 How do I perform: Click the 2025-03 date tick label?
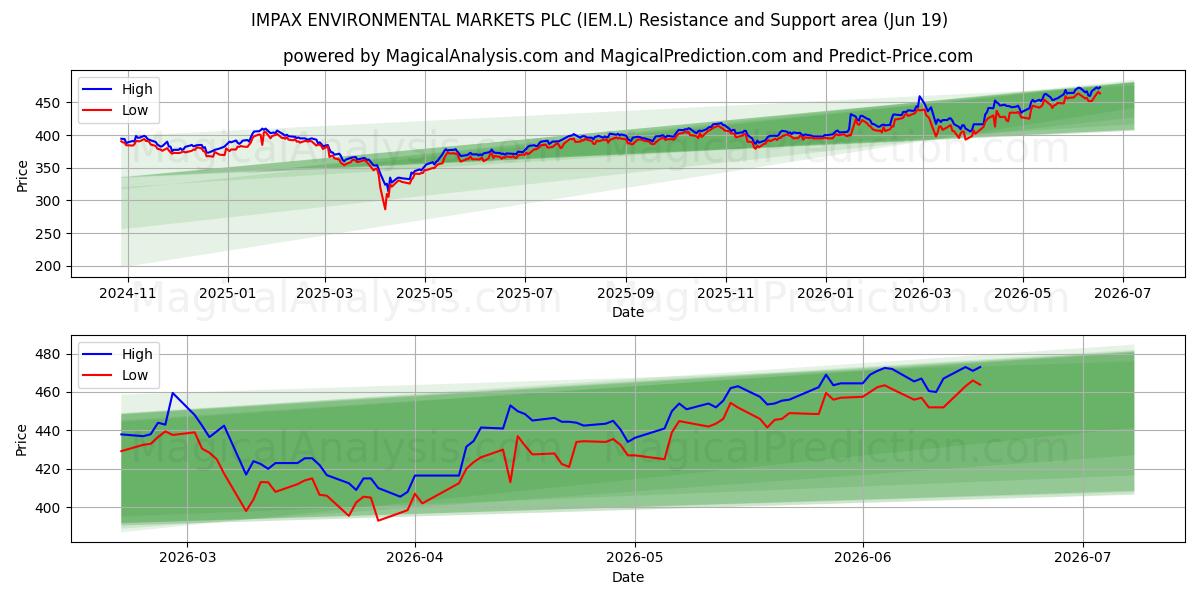(325, 294)
